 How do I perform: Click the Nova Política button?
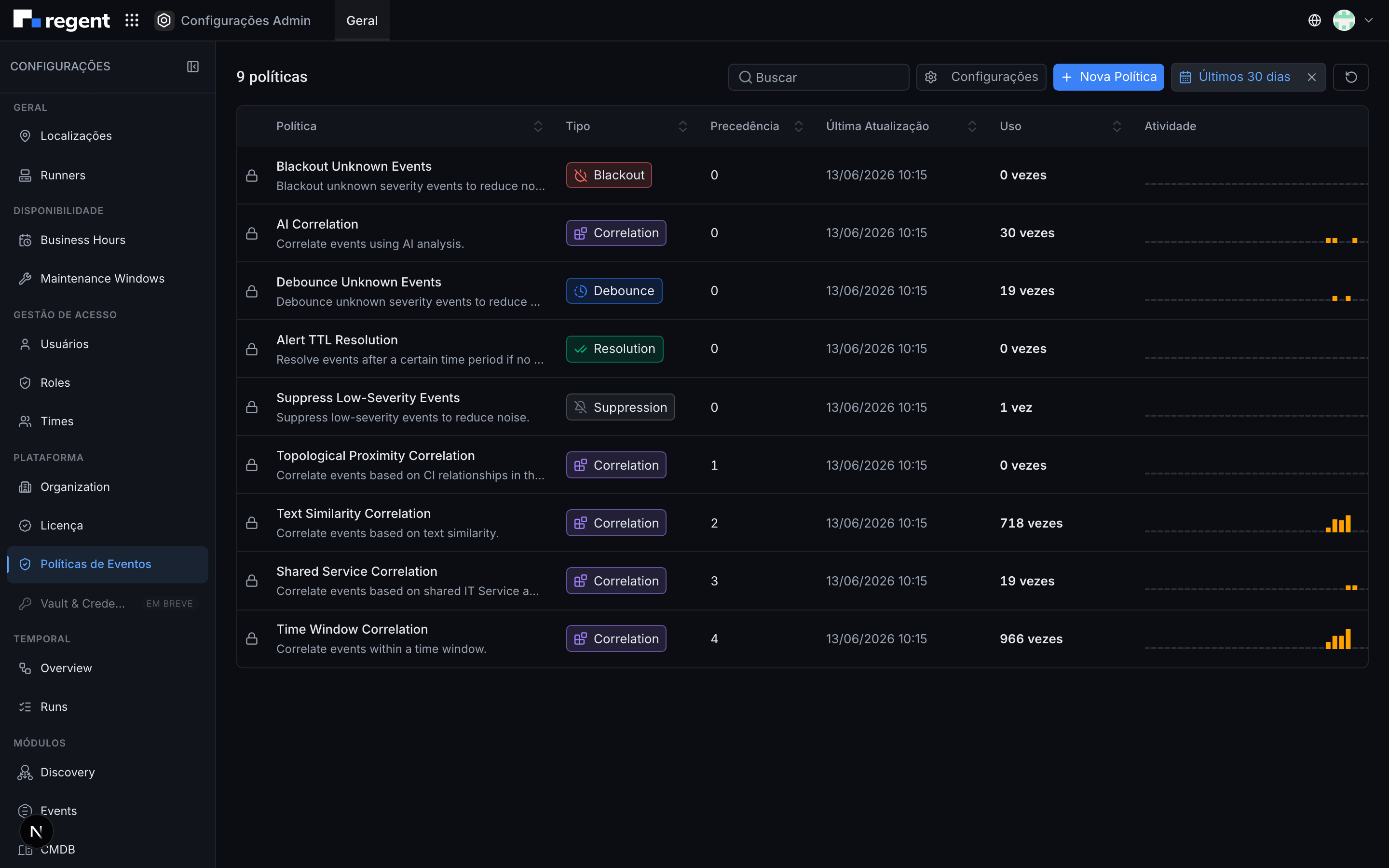tap(1108, 77)
